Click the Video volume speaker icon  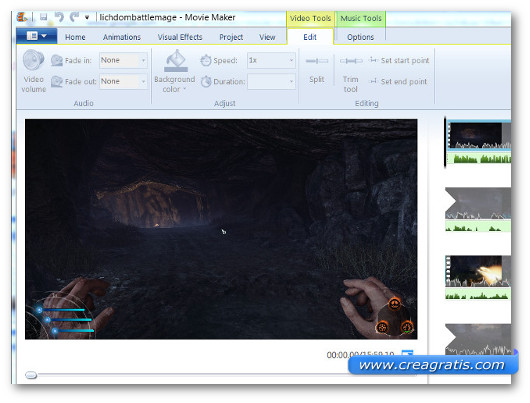click(x=33, y=61)
